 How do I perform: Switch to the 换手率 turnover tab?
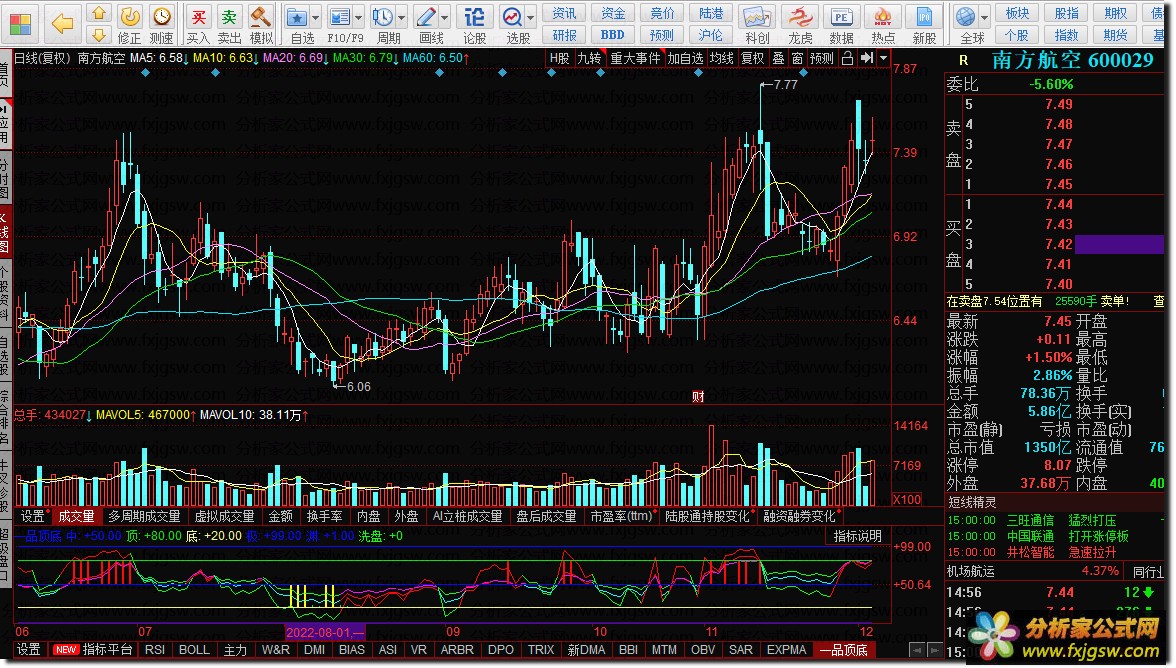point(324,516)
